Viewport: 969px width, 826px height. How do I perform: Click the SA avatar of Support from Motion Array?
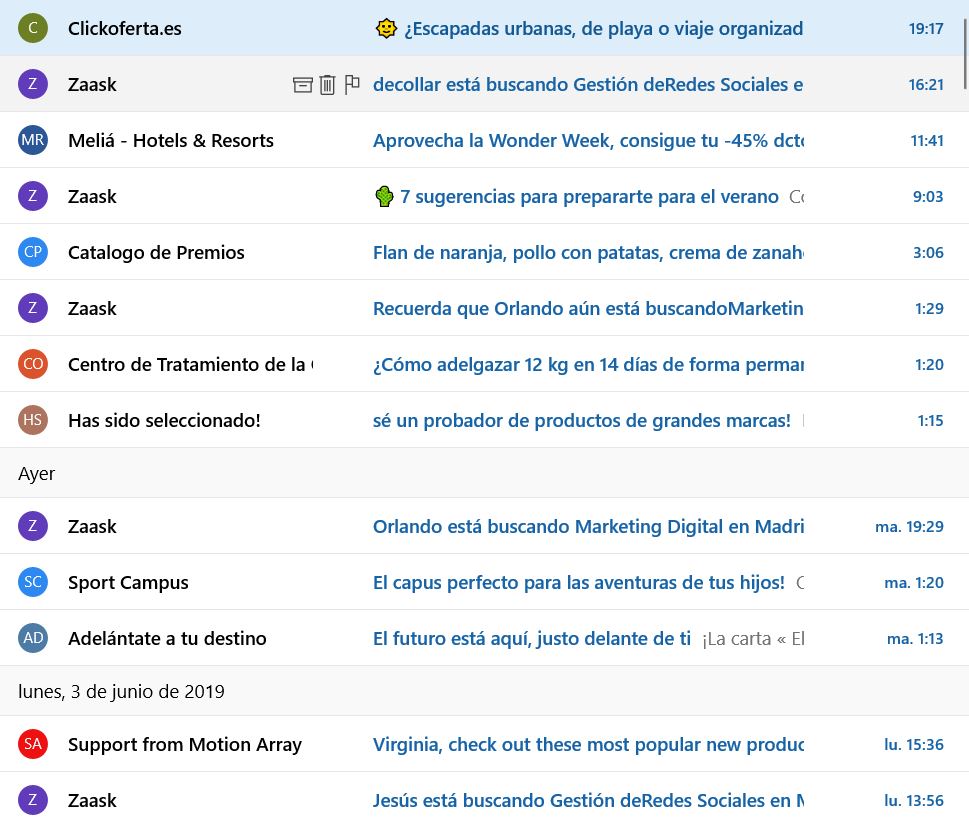tap(33, 744)
